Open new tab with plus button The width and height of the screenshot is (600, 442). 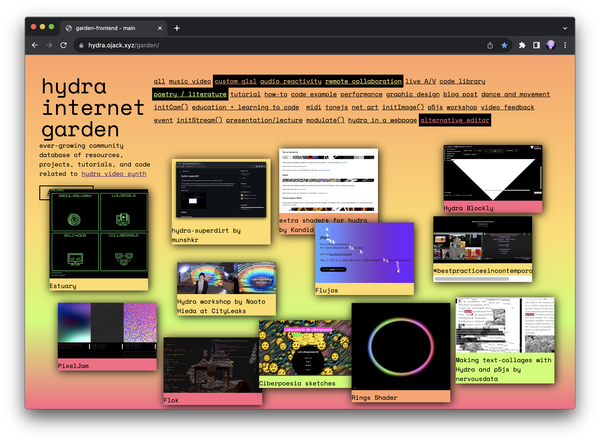coord(177,28)
